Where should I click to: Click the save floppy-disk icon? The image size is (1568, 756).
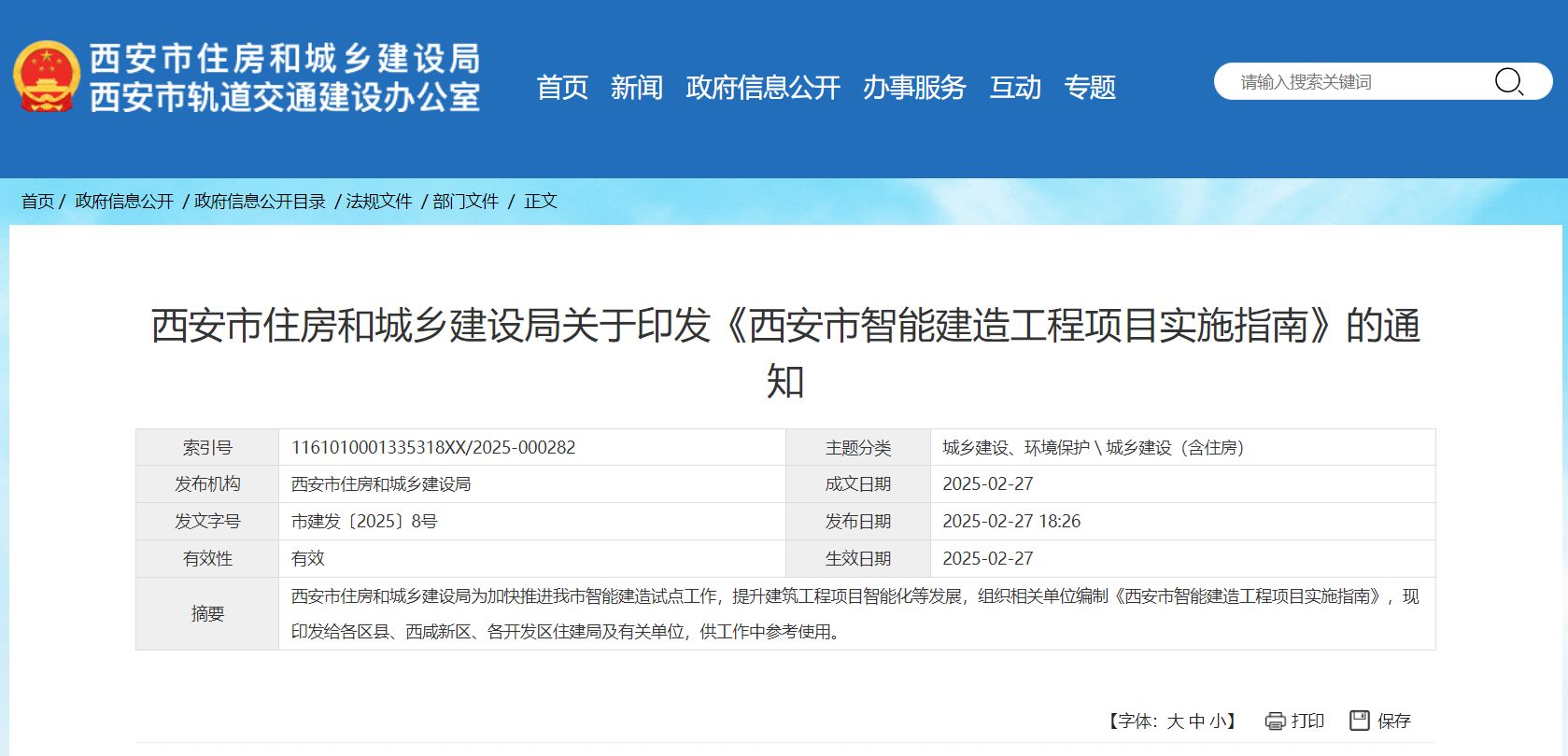click(x=1360, y=721)
